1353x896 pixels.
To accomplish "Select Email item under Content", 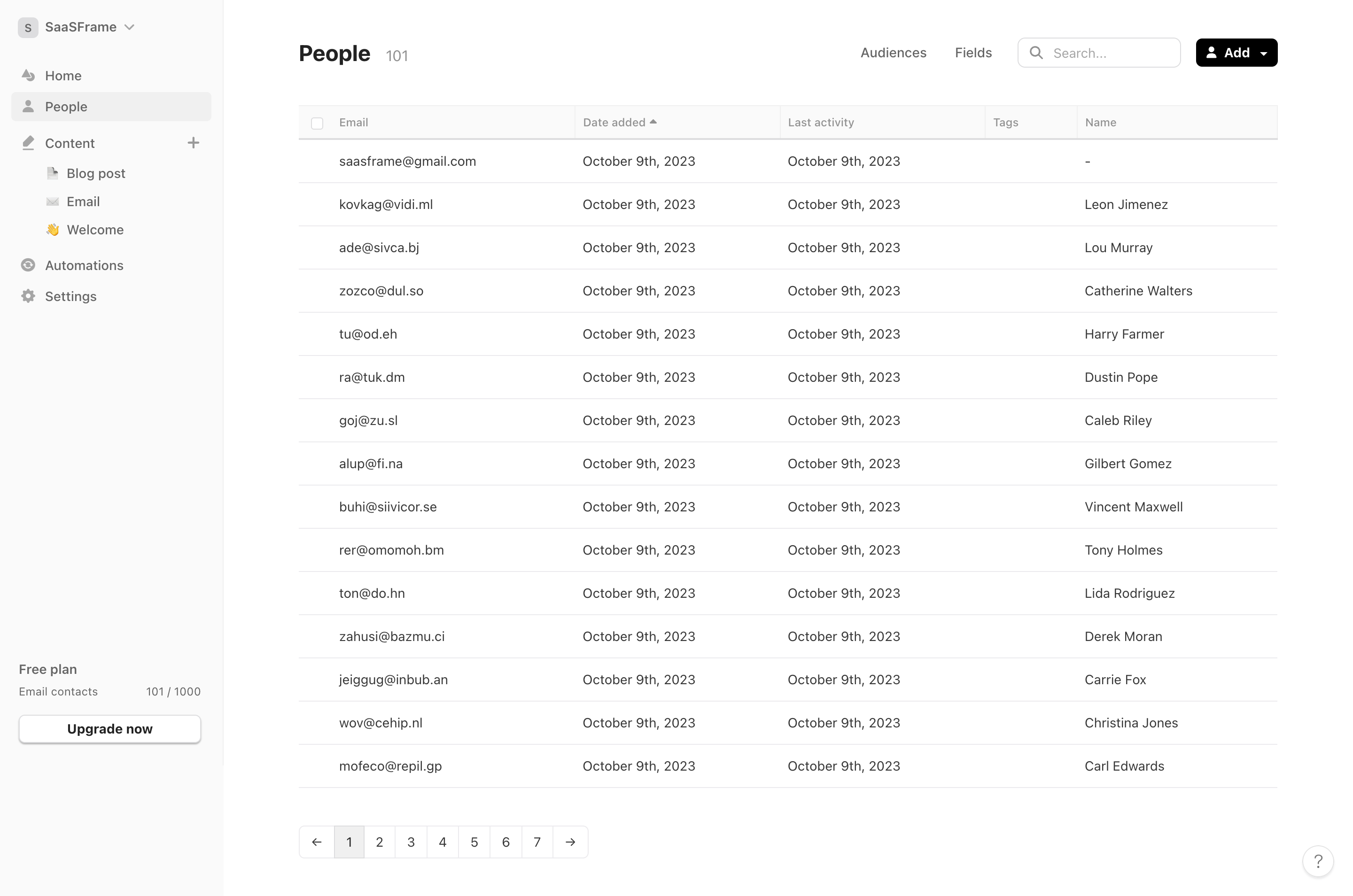I will click(x=83, y=202).
